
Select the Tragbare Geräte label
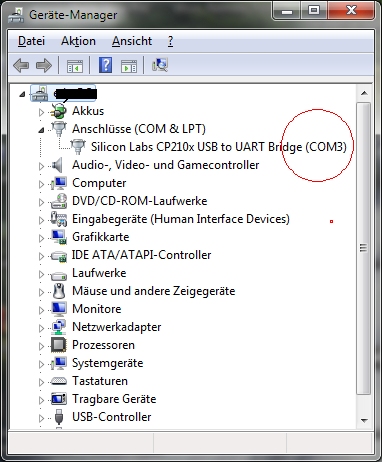[x=114, y=399]
